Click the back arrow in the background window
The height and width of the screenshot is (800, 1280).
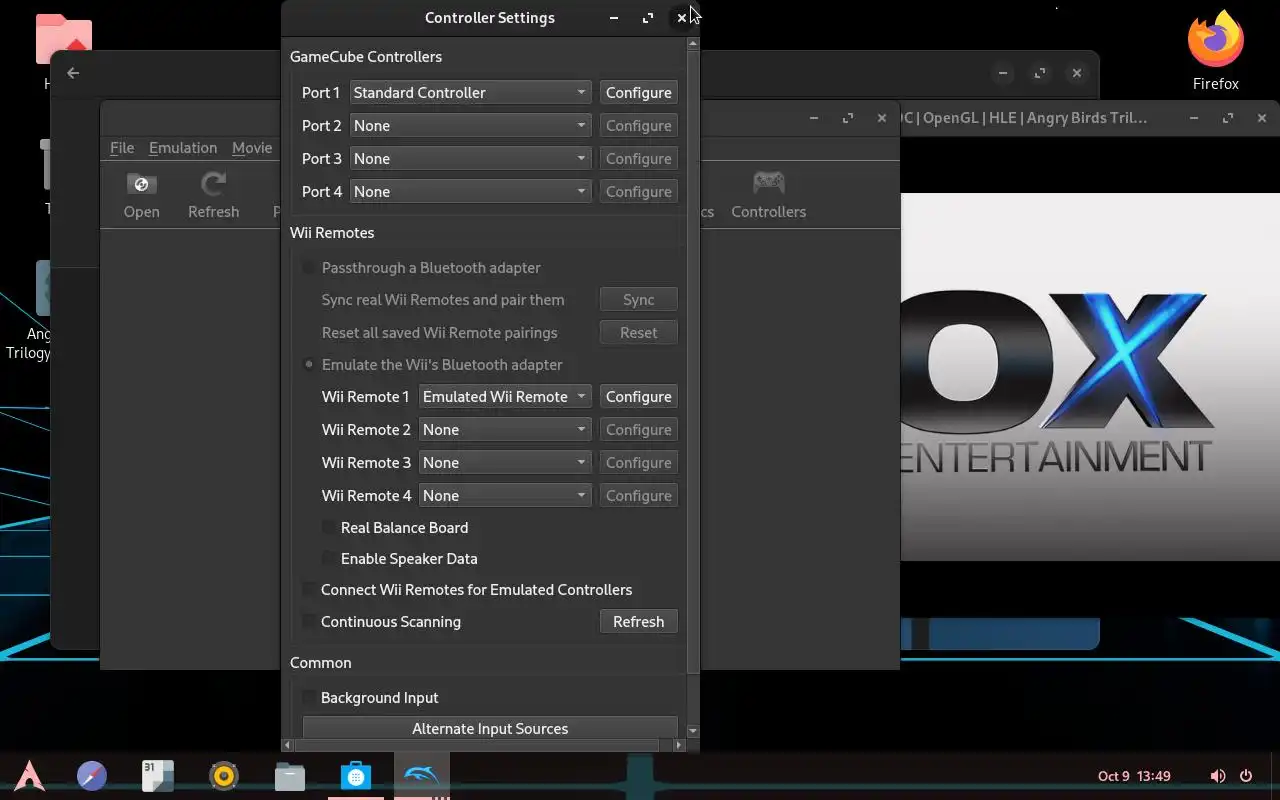[x=73, y=73]
